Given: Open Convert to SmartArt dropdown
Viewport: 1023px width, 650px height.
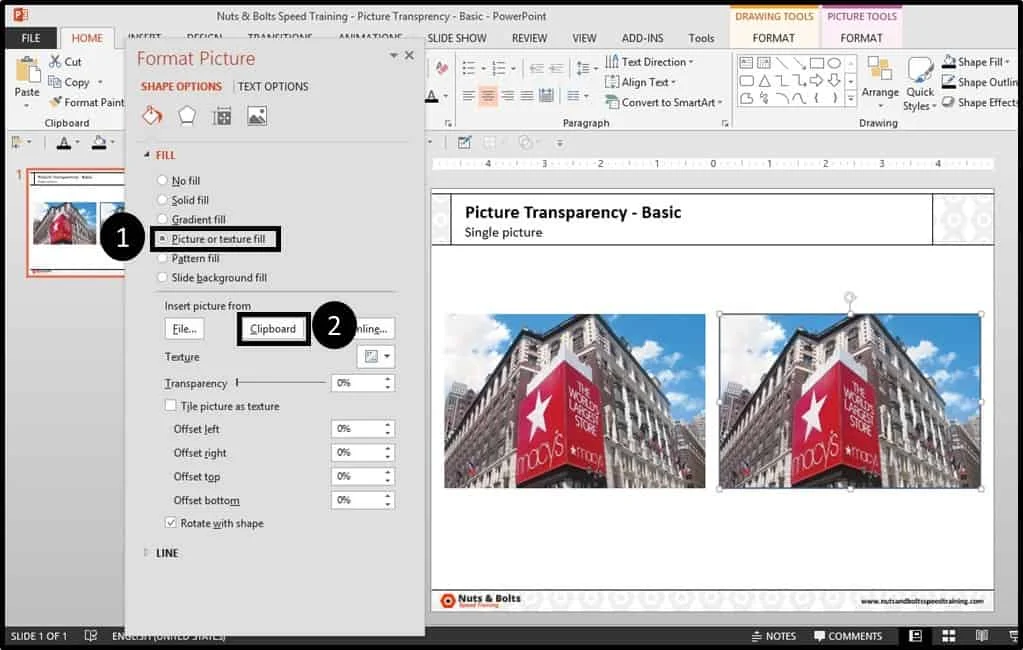Looking at the screenshot, I should pos(664,102).
